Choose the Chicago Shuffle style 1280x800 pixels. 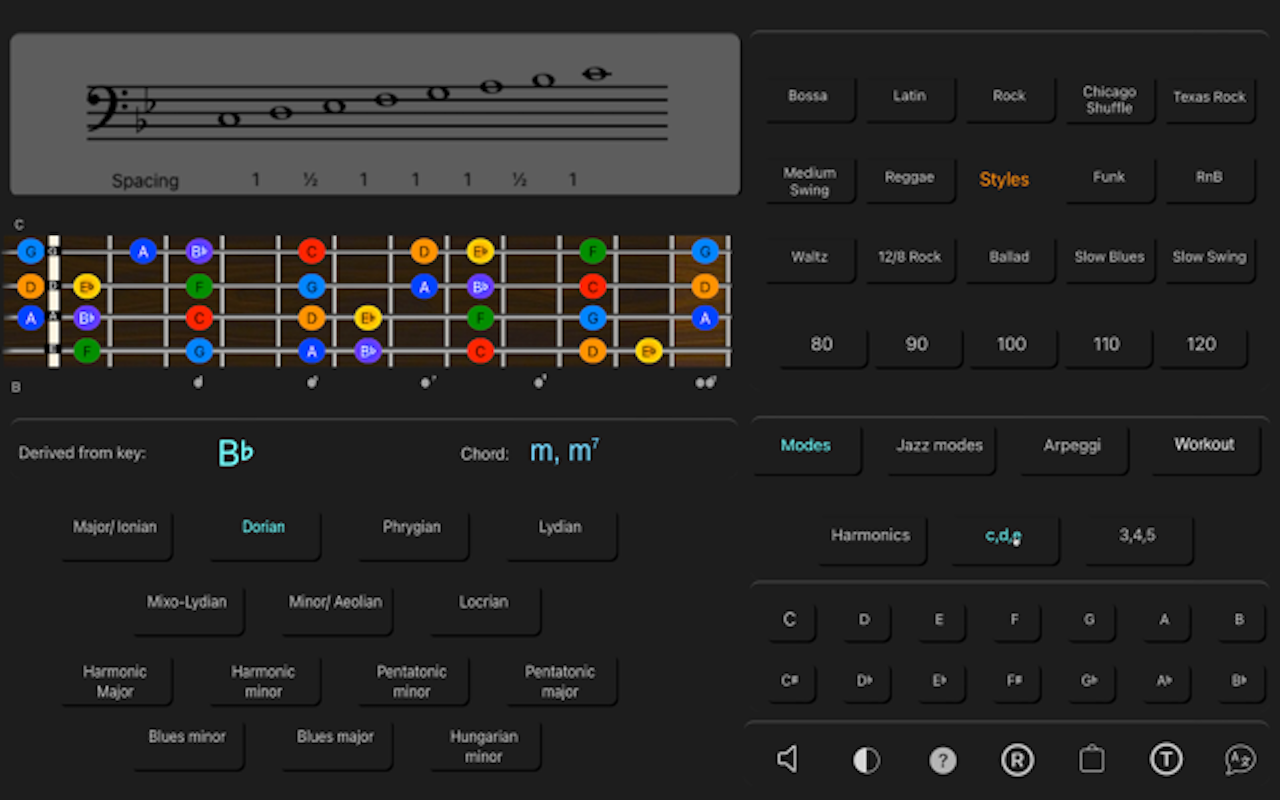1109,98
